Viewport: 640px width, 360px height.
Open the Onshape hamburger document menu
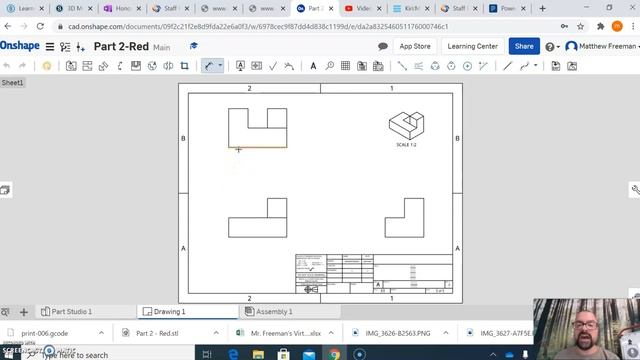click(50, 47)
